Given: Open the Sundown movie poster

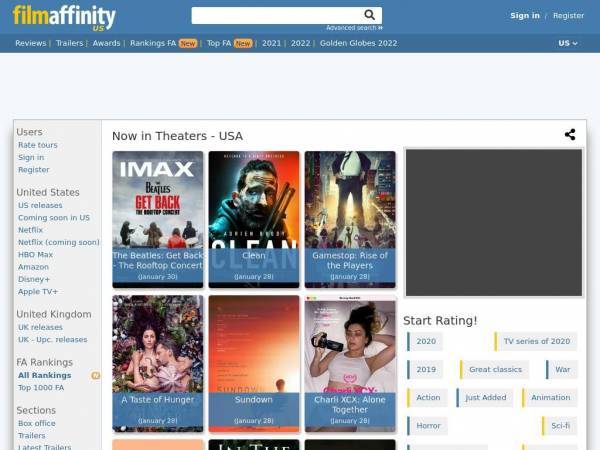Looking at the screenshot, I should (254, 364).
